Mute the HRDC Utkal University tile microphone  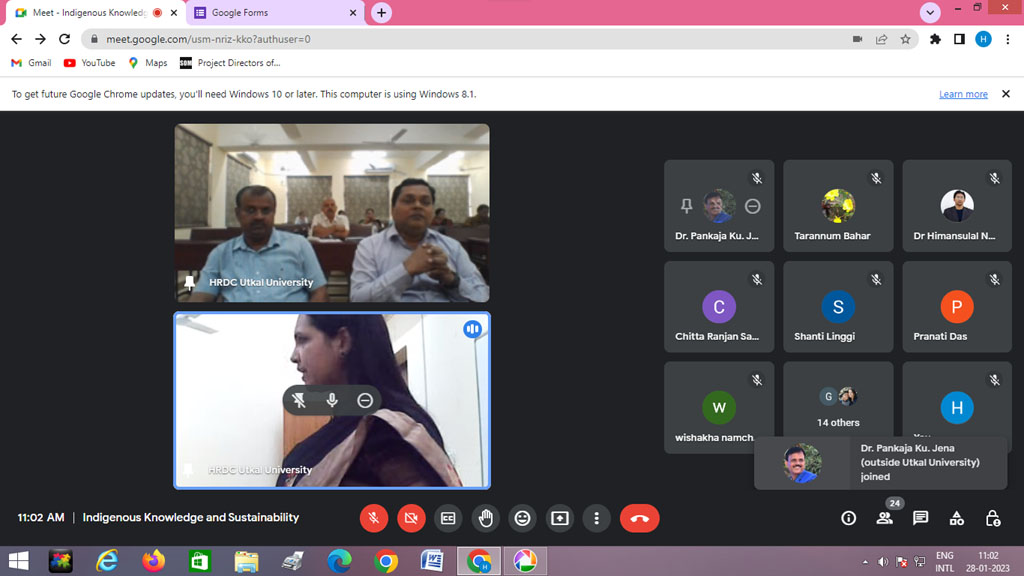[x=332, y=400]
